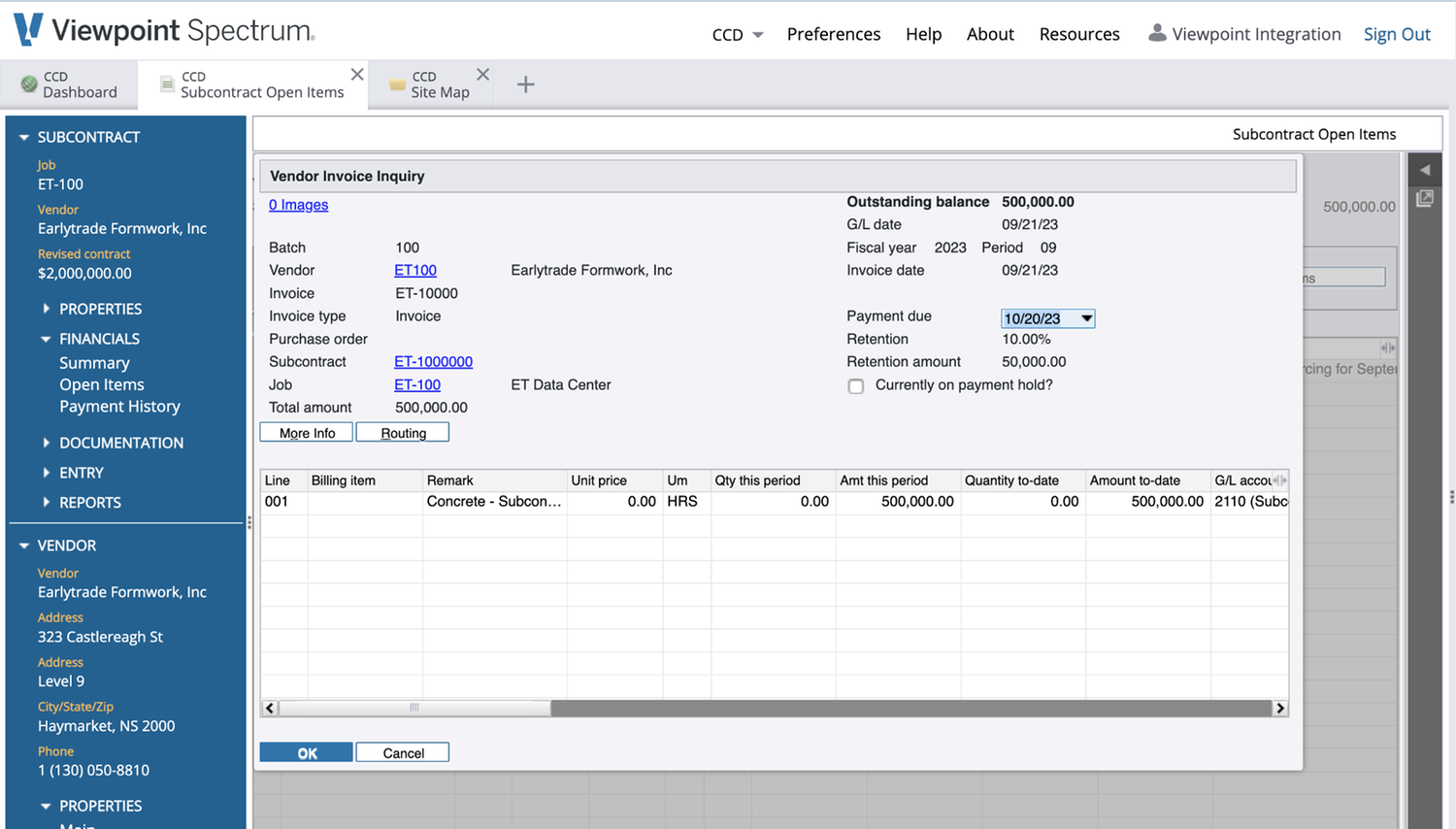Viewport: 1456px width, 829px height.
Task: Click the More Info button
Action: pyautogui.click(x=307, y=433)
